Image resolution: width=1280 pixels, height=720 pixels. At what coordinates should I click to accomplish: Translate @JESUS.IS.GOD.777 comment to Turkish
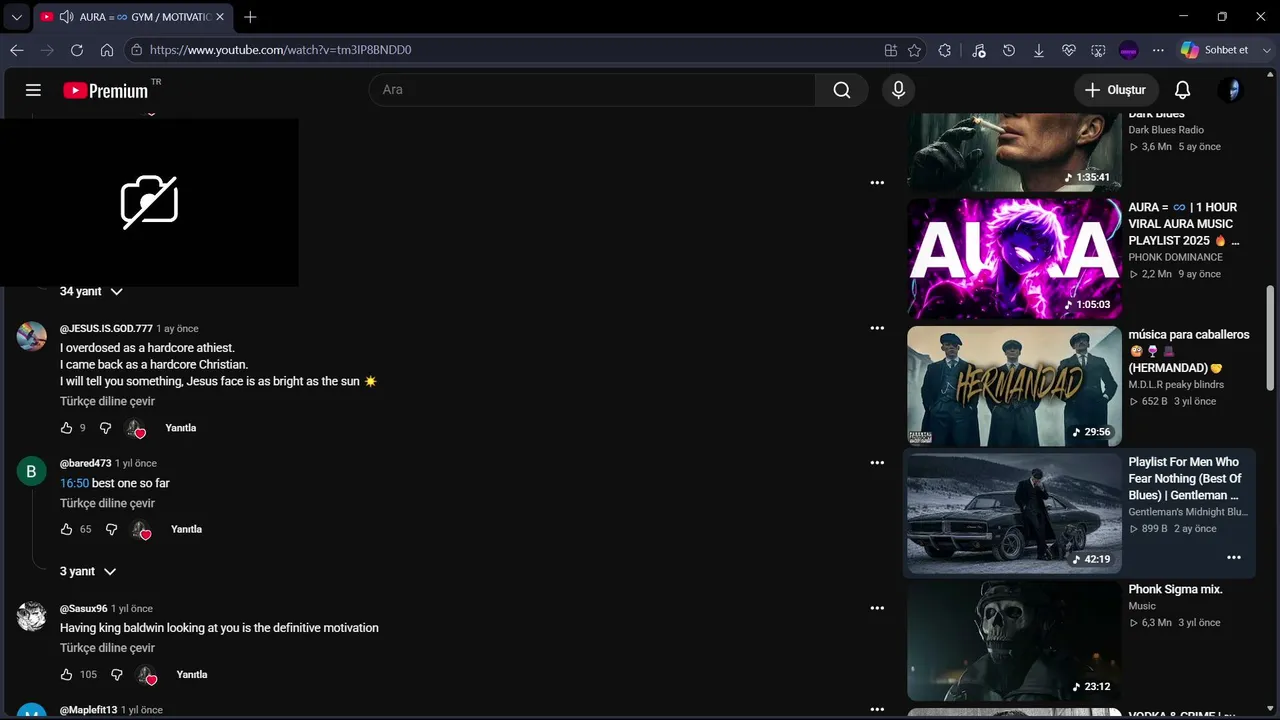107,401
